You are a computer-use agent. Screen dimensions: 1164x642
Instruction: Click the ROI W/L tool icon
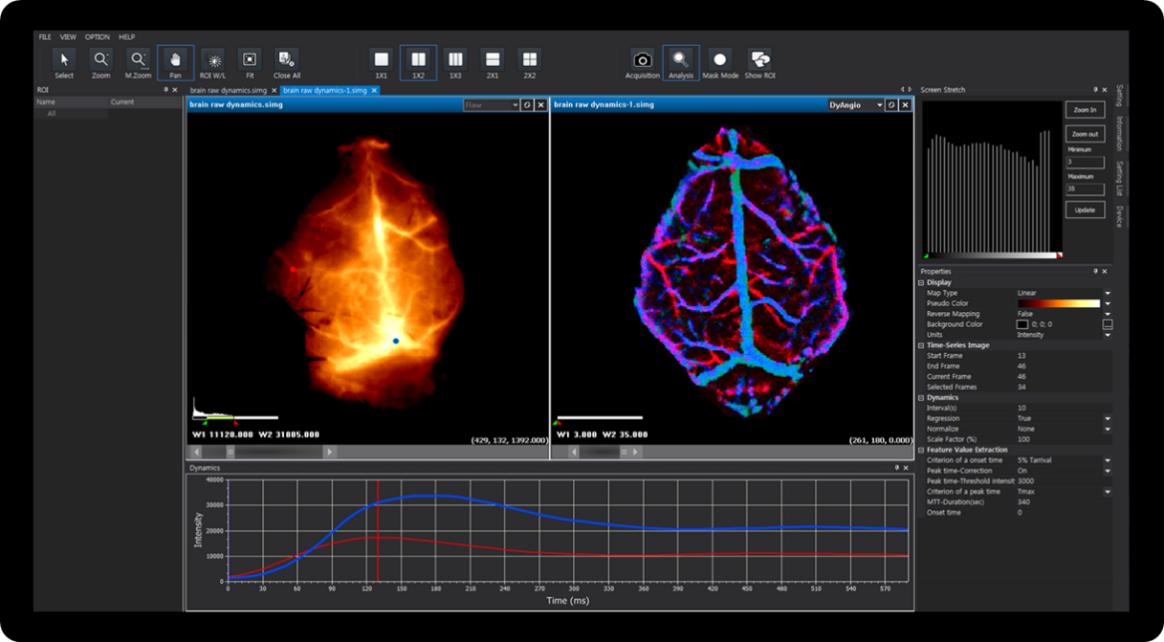tap(212, 62)
